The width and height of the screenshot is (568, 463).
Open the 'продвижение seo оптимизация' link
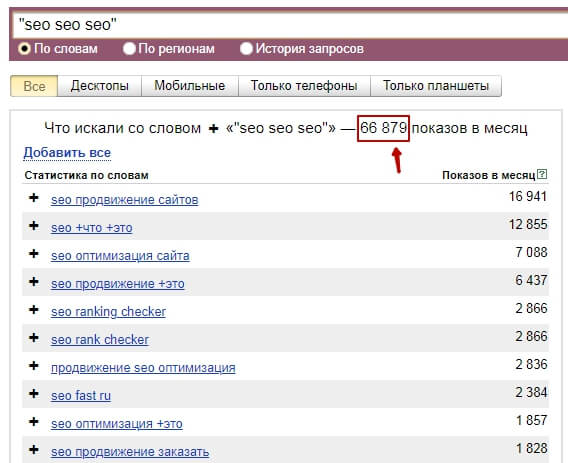[x=143, y=367]
